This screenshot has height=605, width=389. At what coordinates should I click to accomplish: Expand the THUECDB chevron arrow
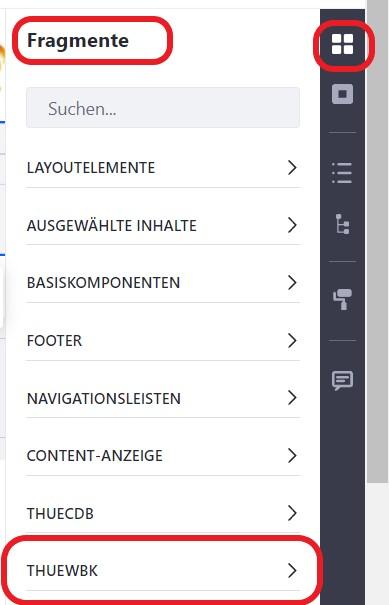coord(292,513)
